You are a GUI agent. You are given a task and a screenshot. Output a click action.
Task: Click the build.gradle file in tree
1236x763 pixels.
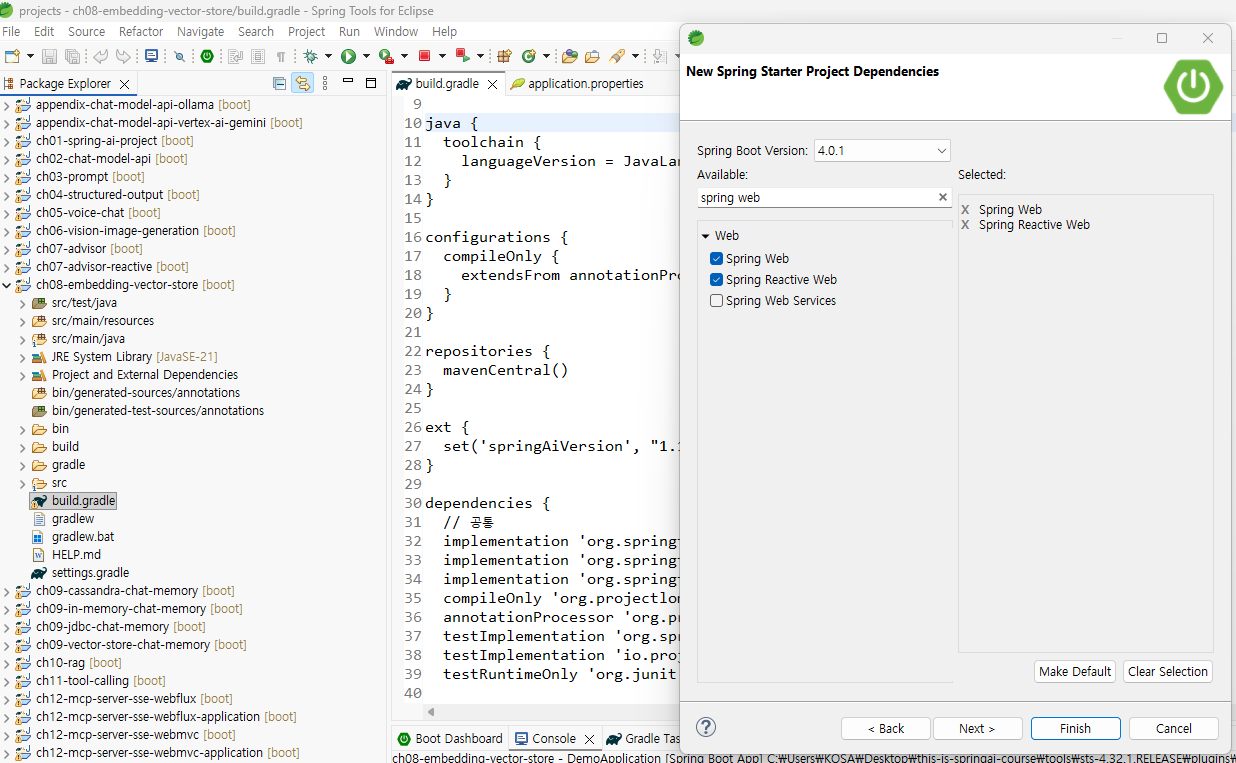84,501
